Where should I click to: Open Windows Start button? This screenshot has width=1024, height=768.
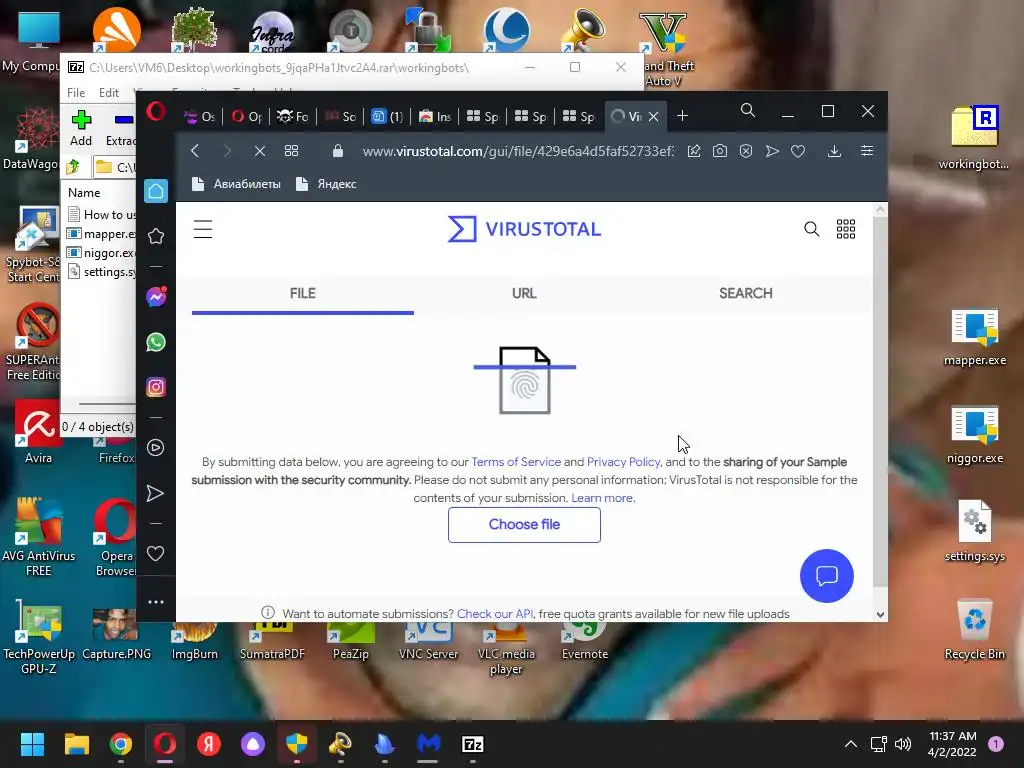click(32, 744)
